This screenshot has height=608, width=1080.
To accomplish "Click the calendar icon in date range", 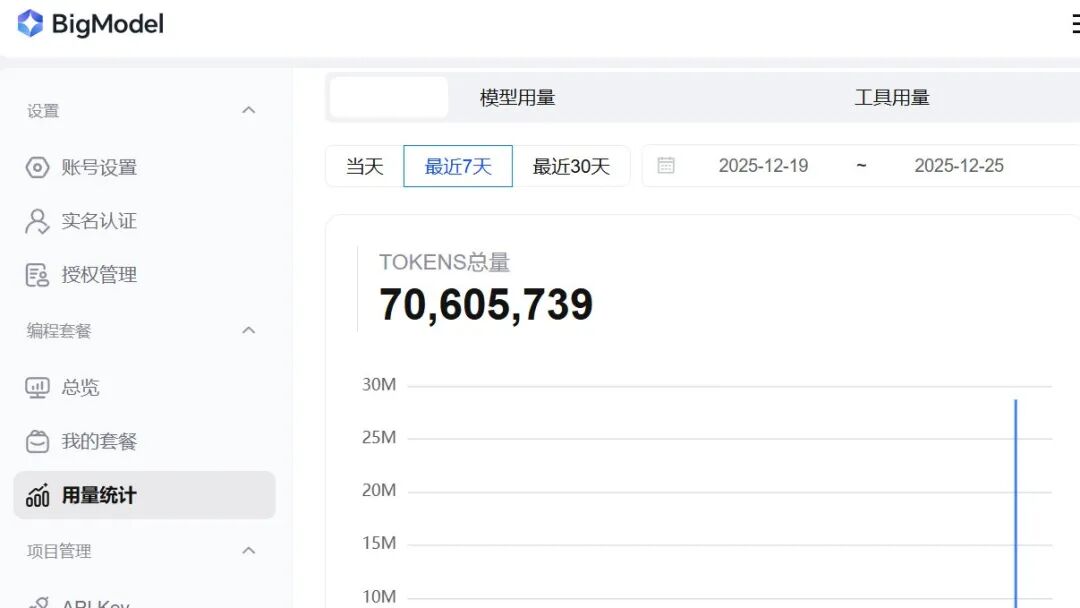I will [x=665, y=165].
